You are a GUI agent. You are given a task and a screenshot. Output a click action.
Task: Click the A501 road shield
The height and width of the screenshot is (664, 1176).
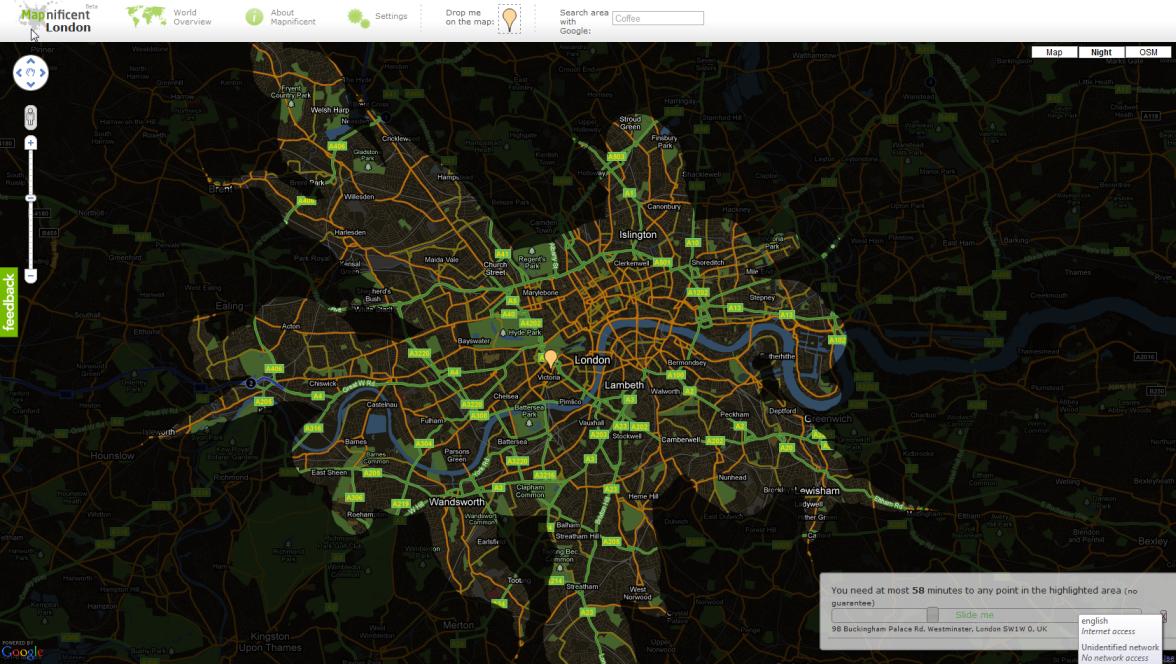pyautogui.click(x=662, y=263)
